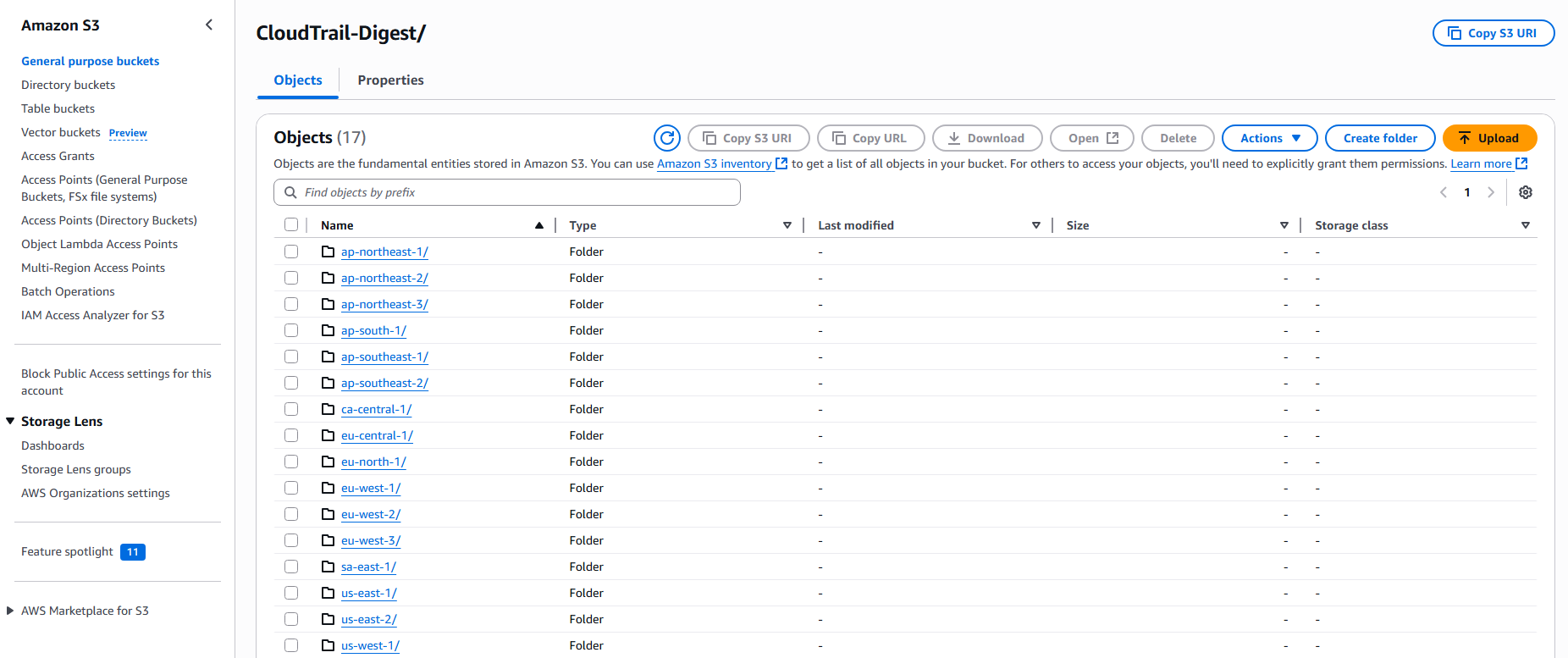
Task: Open Directory buckets in sidebar
Action: click(x=69, y=85)
